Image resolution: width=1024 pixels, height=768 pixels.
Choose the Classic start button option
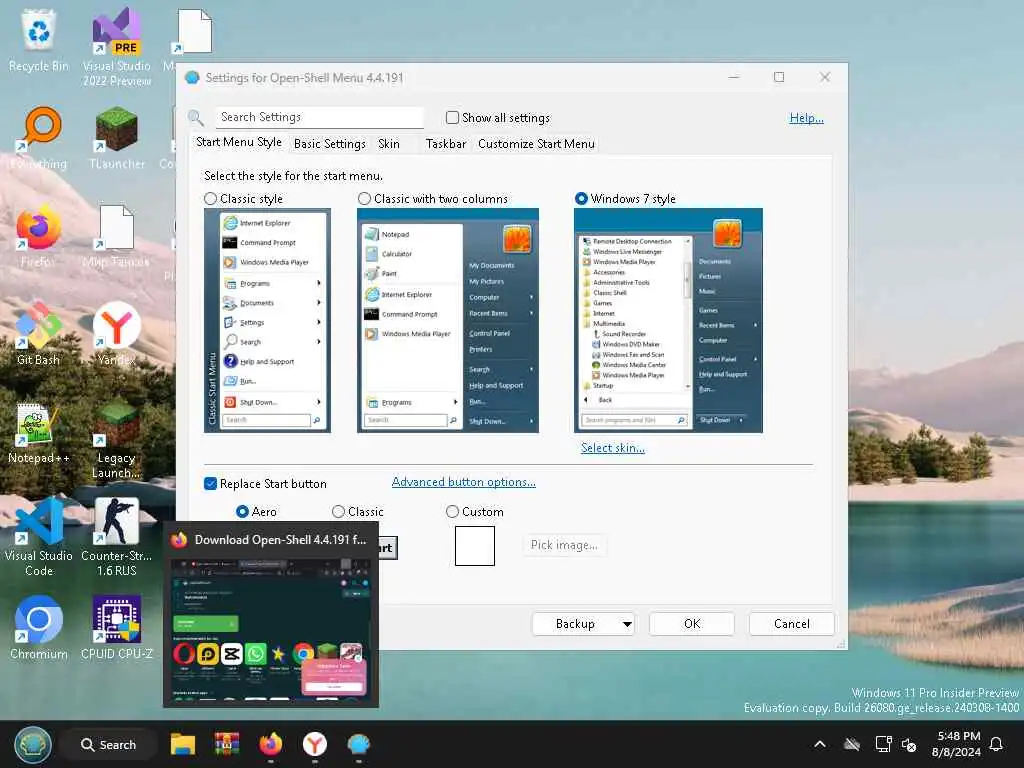(x=338, y=512)
